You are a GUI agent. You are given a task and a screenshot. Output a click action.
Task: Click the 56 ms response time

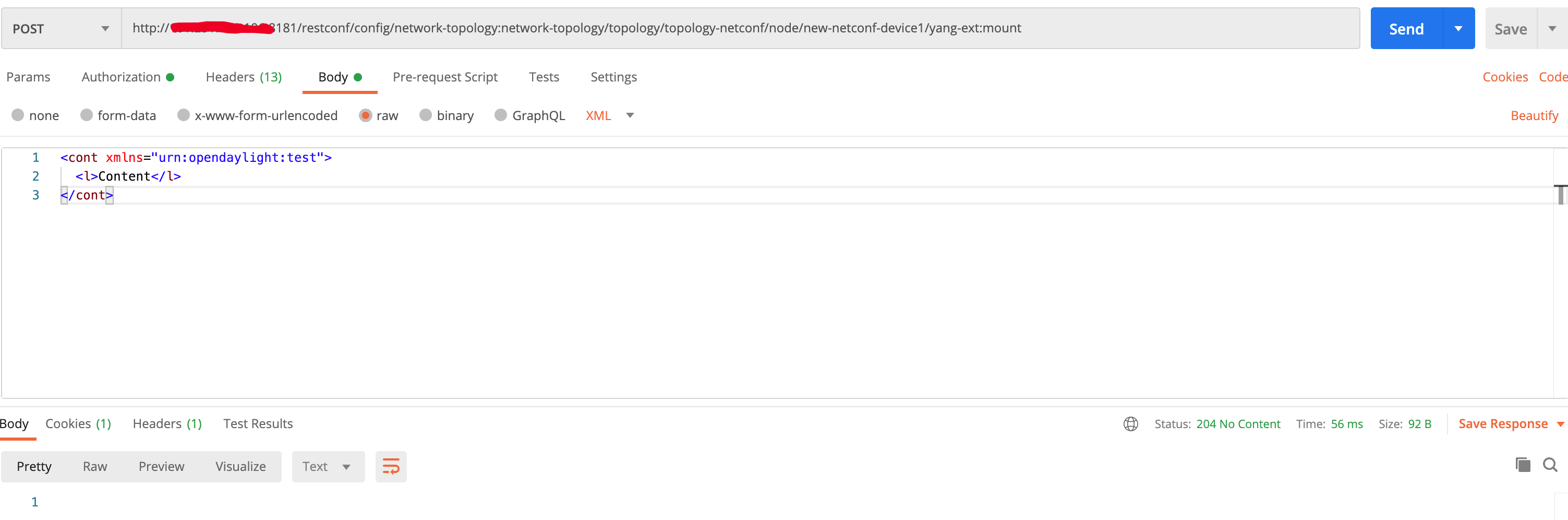point(1346,424)
